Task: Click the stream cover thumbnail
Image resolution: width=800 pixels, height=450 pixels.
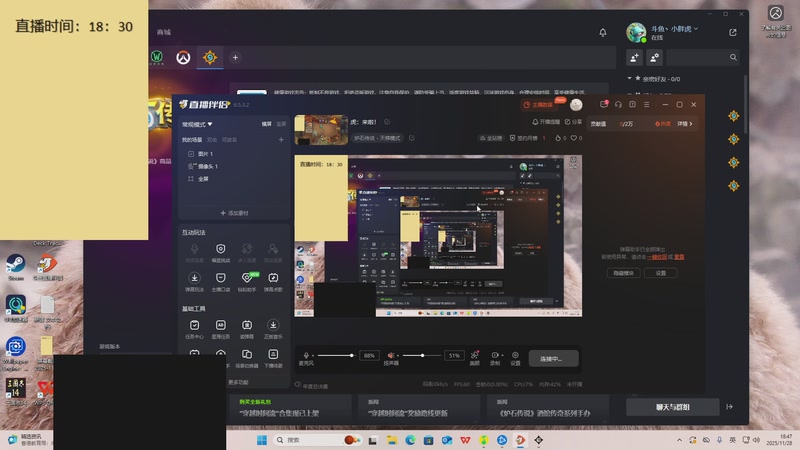Action: pyautogui.click(x=321, y=130)
